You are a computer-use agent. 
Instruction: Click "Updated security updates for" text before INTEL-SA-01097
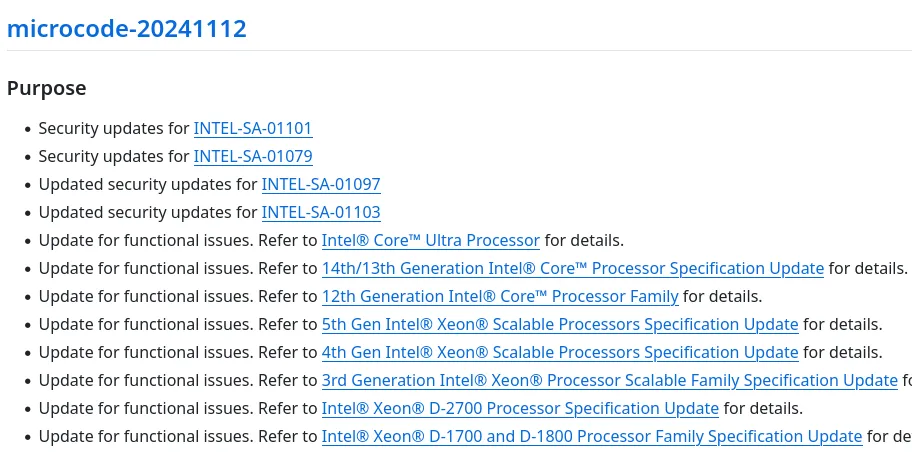point(148,184)
